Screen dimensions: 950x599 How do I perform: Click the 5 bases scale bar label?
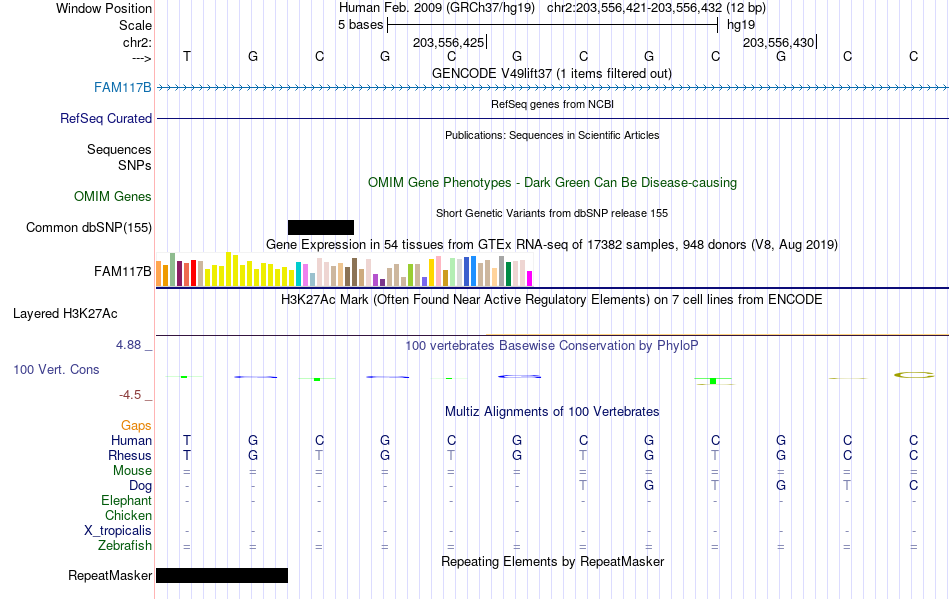pos(360,25)
